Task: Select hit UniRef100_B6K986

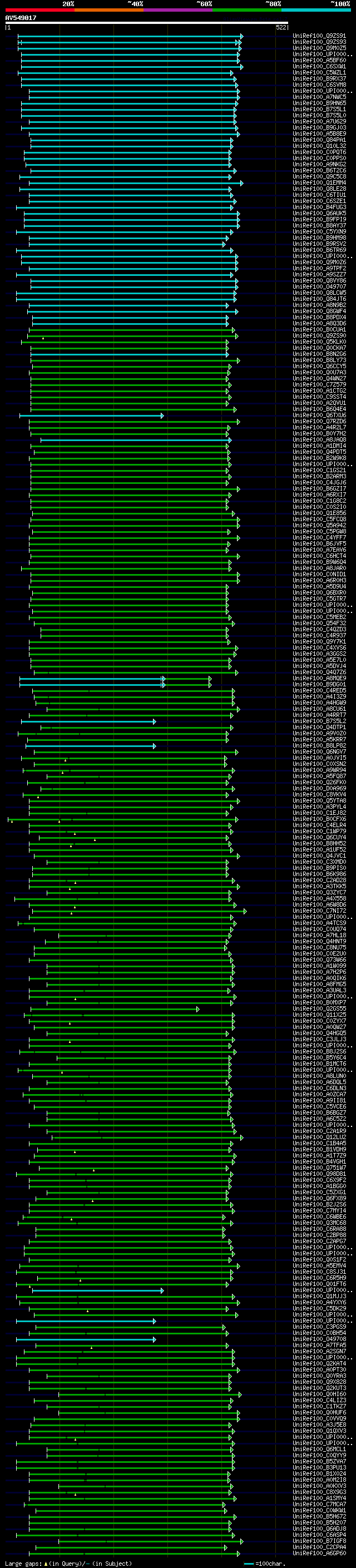Action: pos(319,875)
